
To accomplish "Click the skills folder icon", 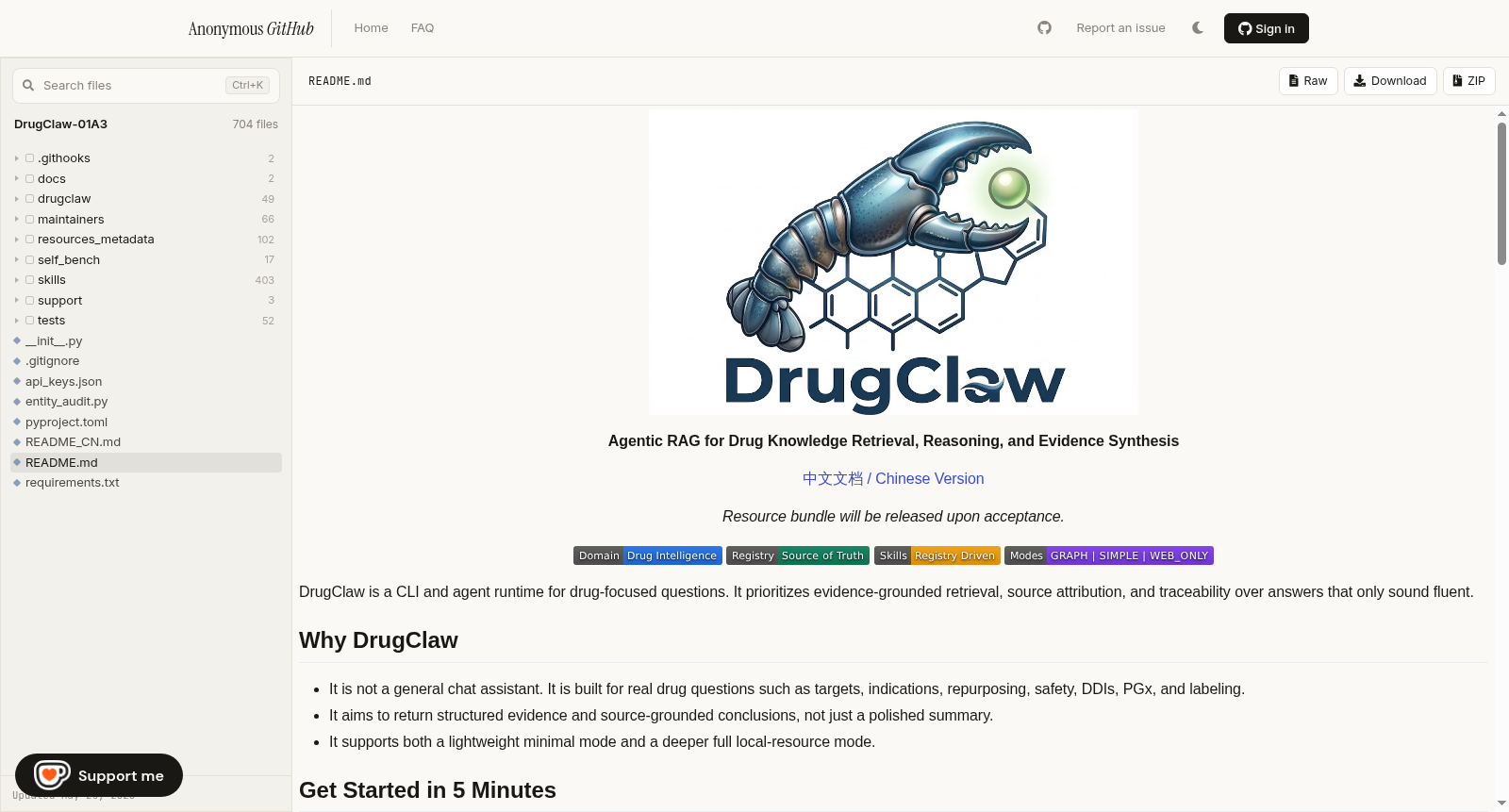I will click(x=30, y=280).
